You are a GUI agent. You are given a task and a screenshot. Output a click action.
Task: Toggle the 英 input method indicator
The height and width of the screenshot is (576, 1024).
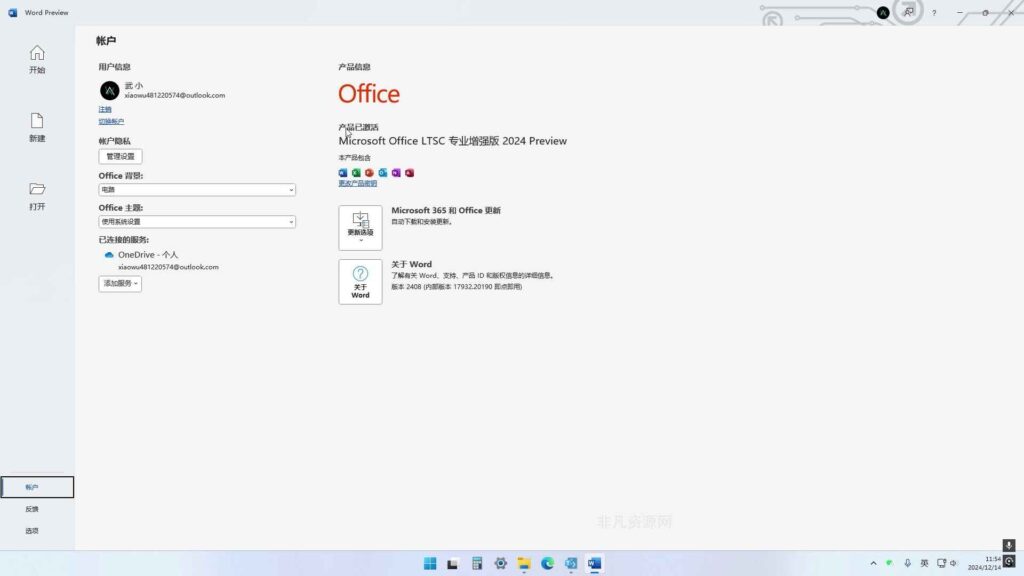coord(924,563)
